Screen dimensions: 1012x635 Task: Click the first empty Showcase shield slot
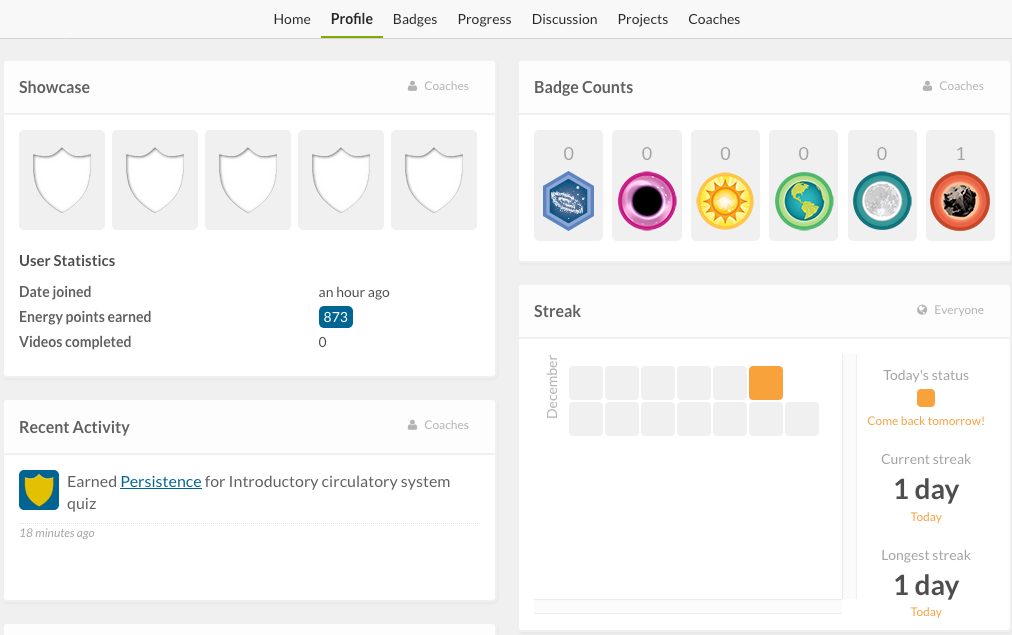click(x=62, y=180)
